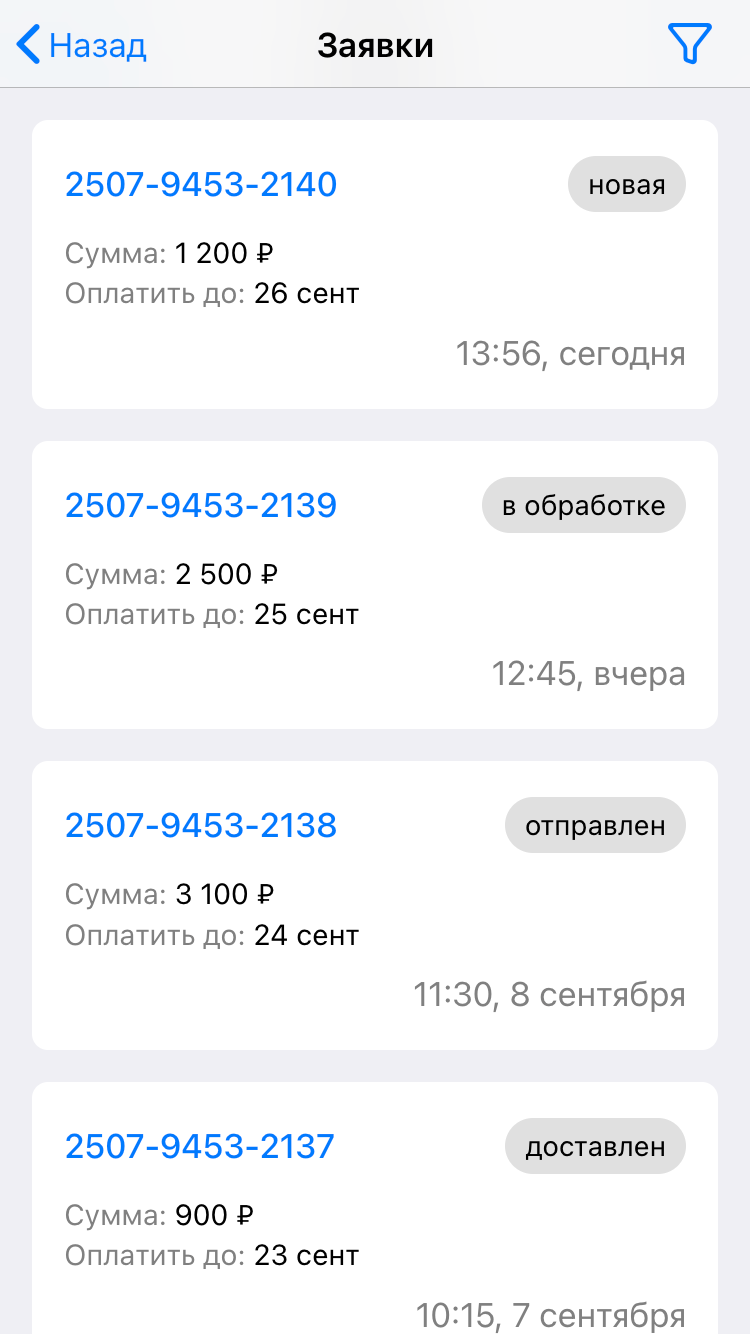Screen dimensions: 750x1334
Task: Open request 2507-9453-2140
Action: [x=201, y=184]
